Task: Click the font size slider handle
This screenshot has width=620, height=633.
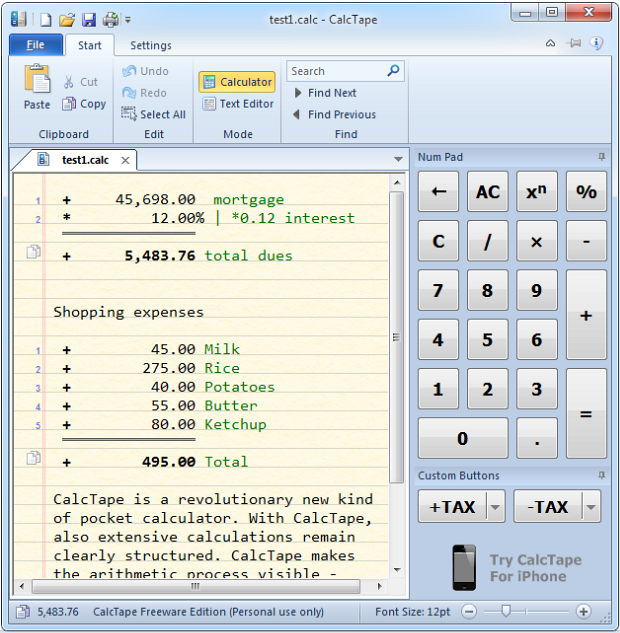Action: click(x=506, y=611)
